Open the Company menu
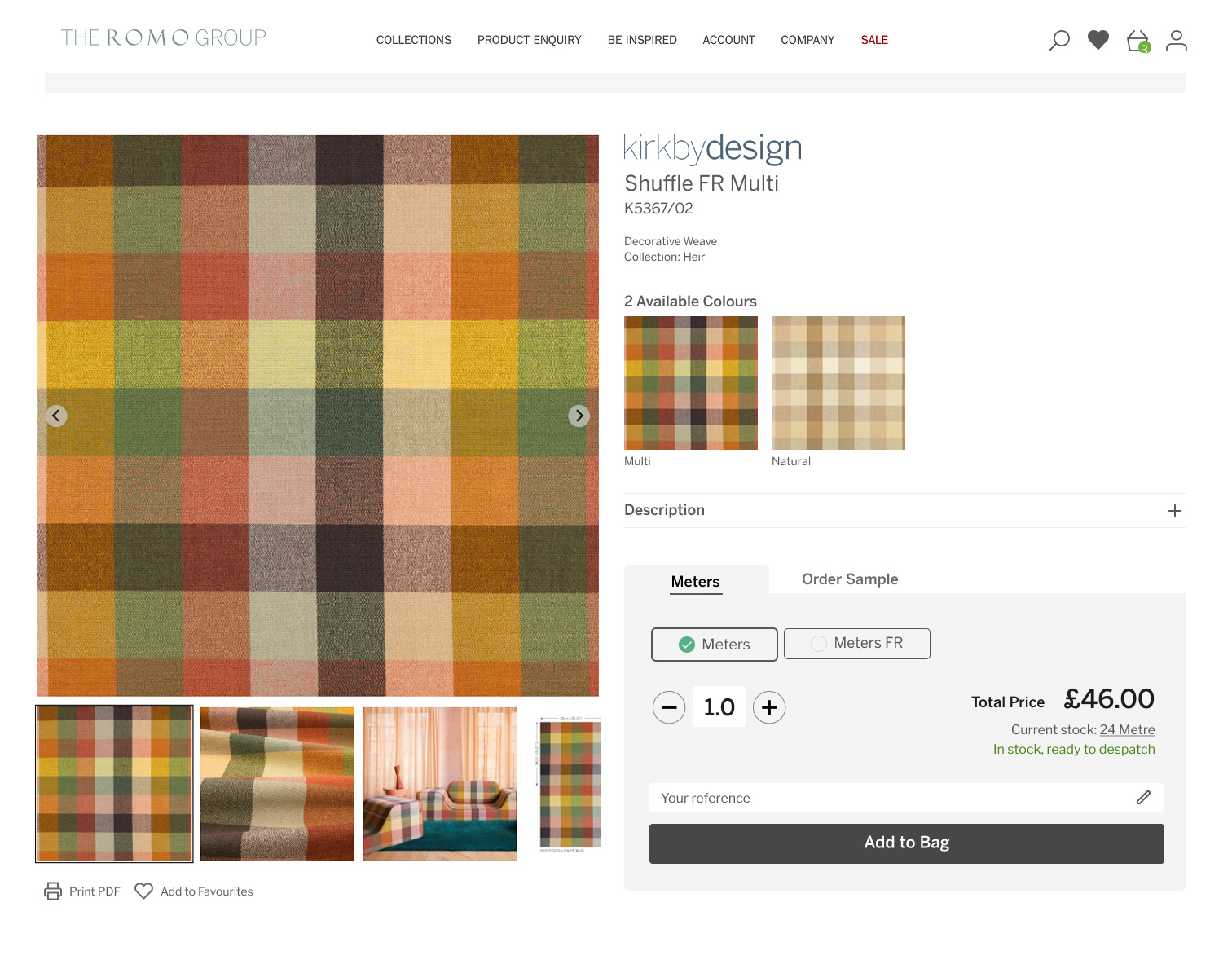Viewport: 1232px width, 964px height. pyautogui.click(x=807, y=40)
